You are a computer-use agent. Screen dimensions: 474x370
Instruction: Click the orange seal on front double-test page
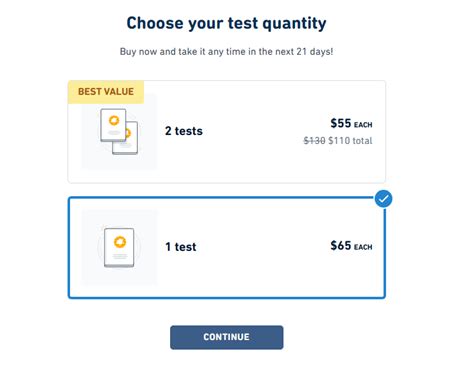114,120
